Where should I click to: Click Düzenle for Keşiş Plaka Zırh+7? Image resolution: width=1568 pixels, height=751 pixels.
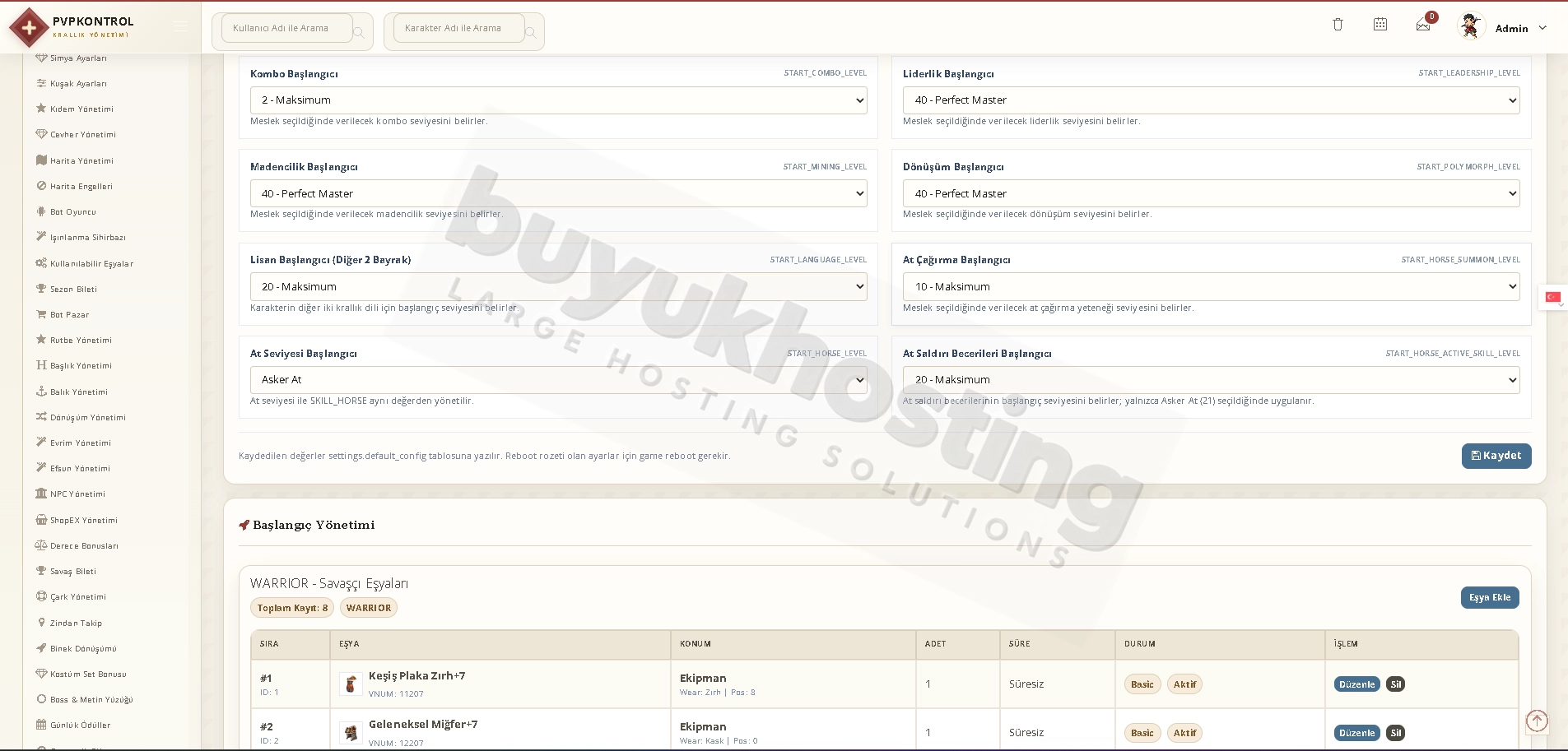(1356, 684)
